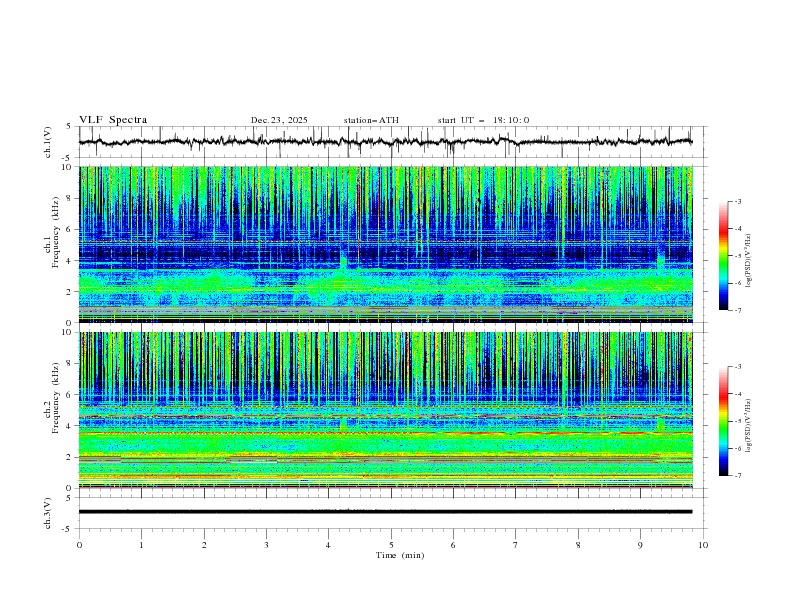Click the ch.3 flat black waveform trace

385,512
